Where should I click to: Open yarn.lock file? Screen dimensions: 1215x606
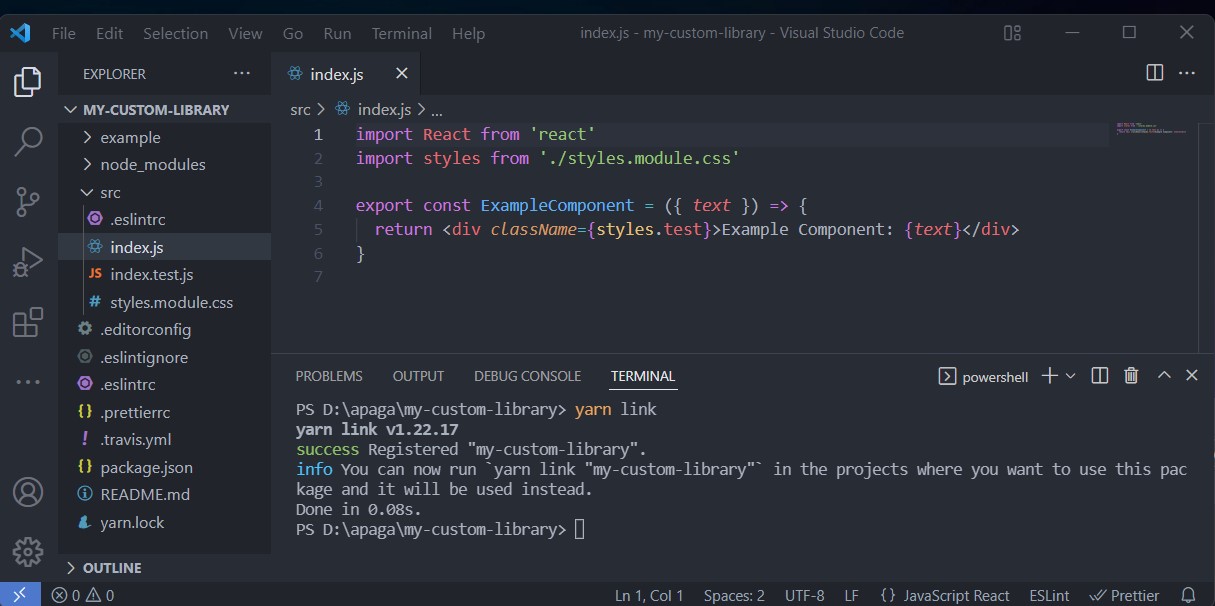tap(164, 522)
